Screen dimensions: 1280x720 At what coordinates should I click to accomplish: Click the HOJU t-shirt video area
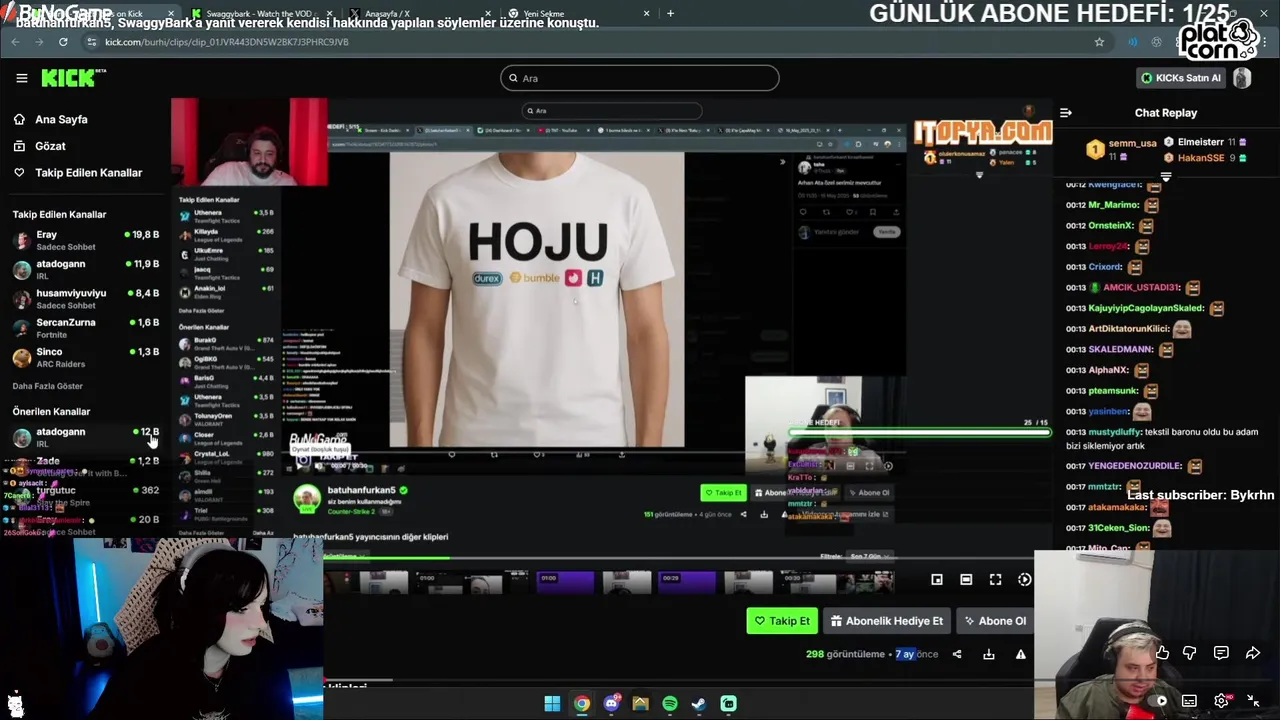pyautogui.click(x=537, y=298)
